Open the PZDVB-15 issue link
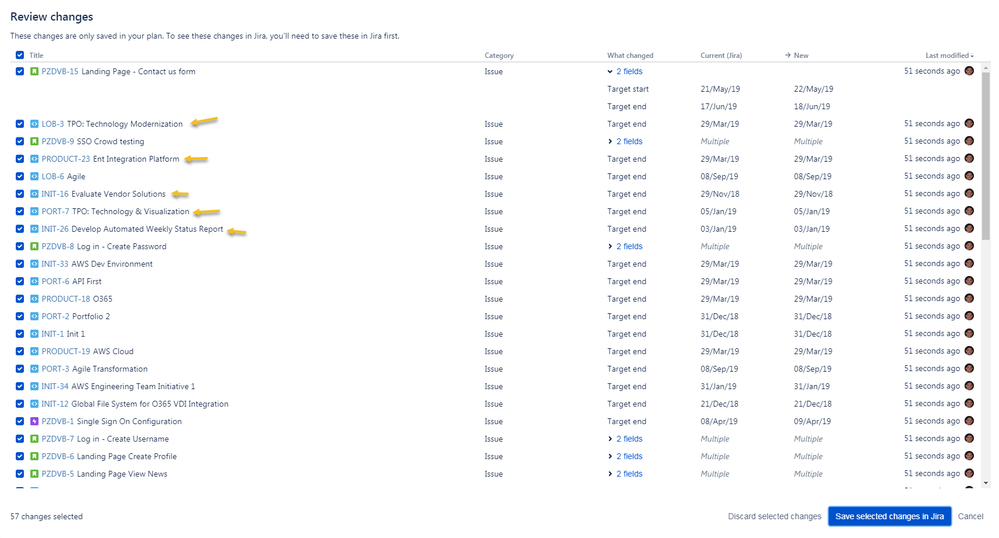 pos(60,71)
